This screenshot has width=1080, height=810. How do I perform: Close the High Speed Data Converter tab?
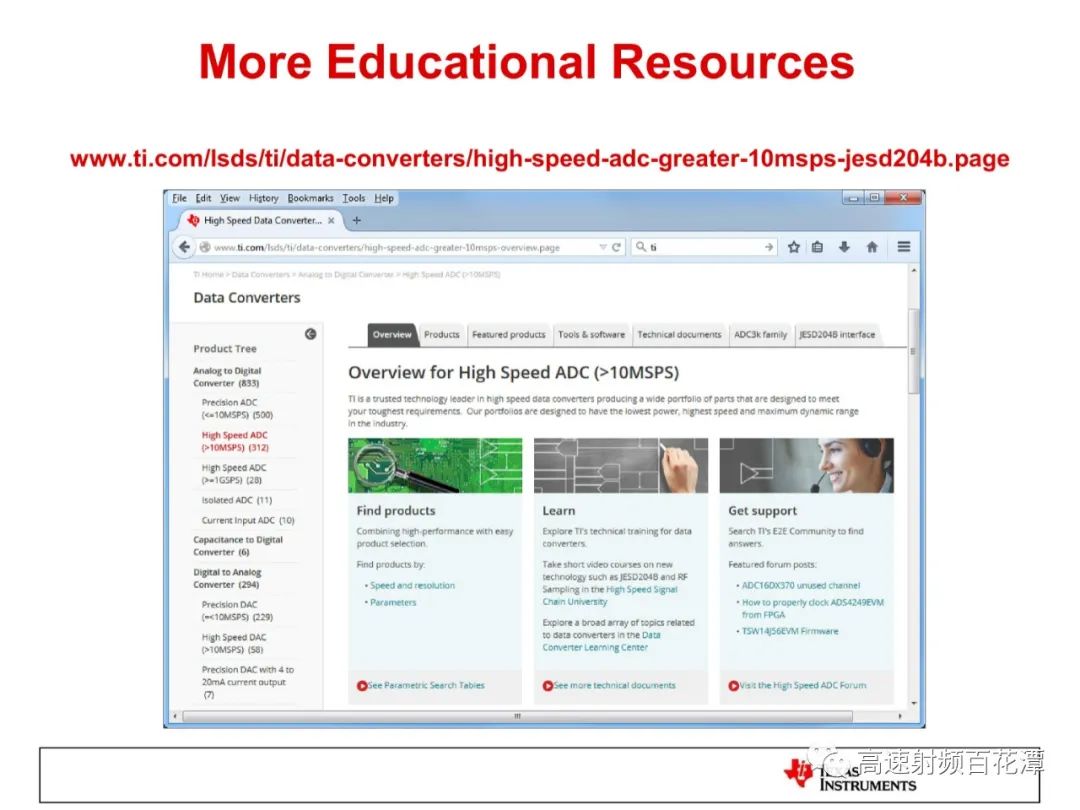point(331,220)
